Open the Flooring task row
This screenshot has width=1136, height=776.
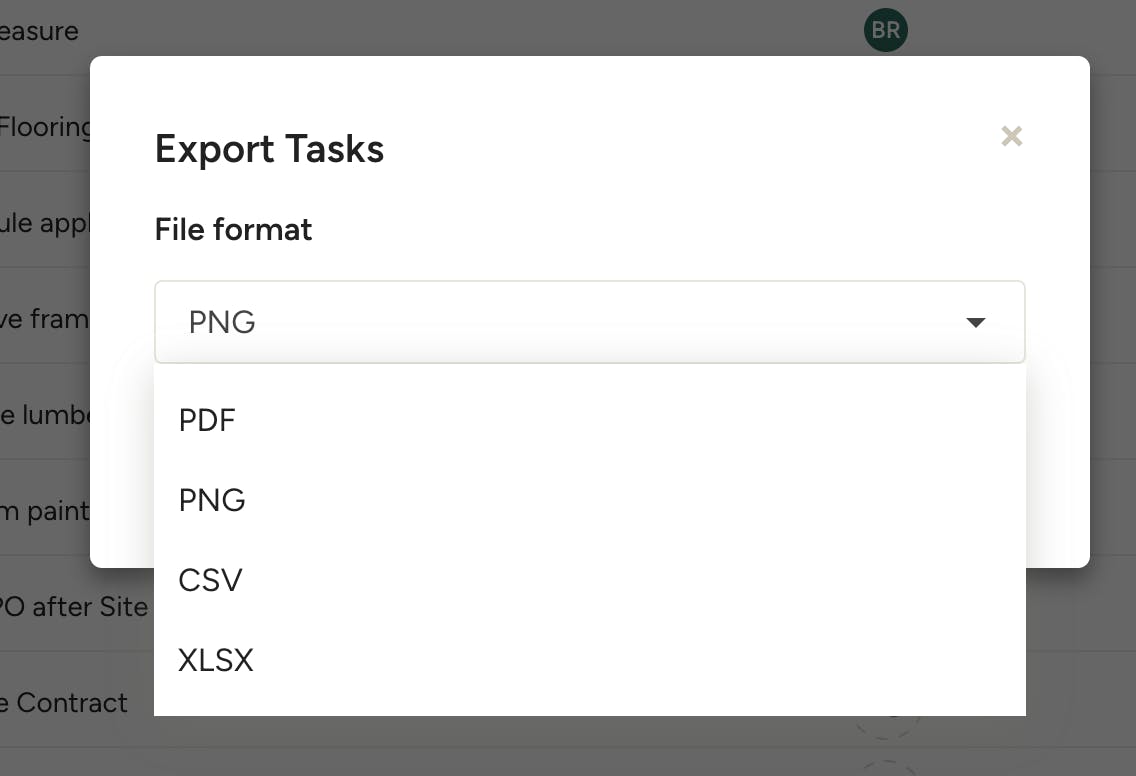pyautogui.click(x=45, y=127)
